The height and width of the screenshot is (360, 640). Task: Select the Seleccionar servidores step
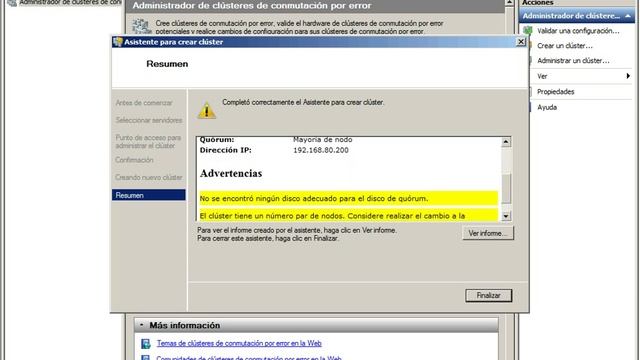pos(149,120)
